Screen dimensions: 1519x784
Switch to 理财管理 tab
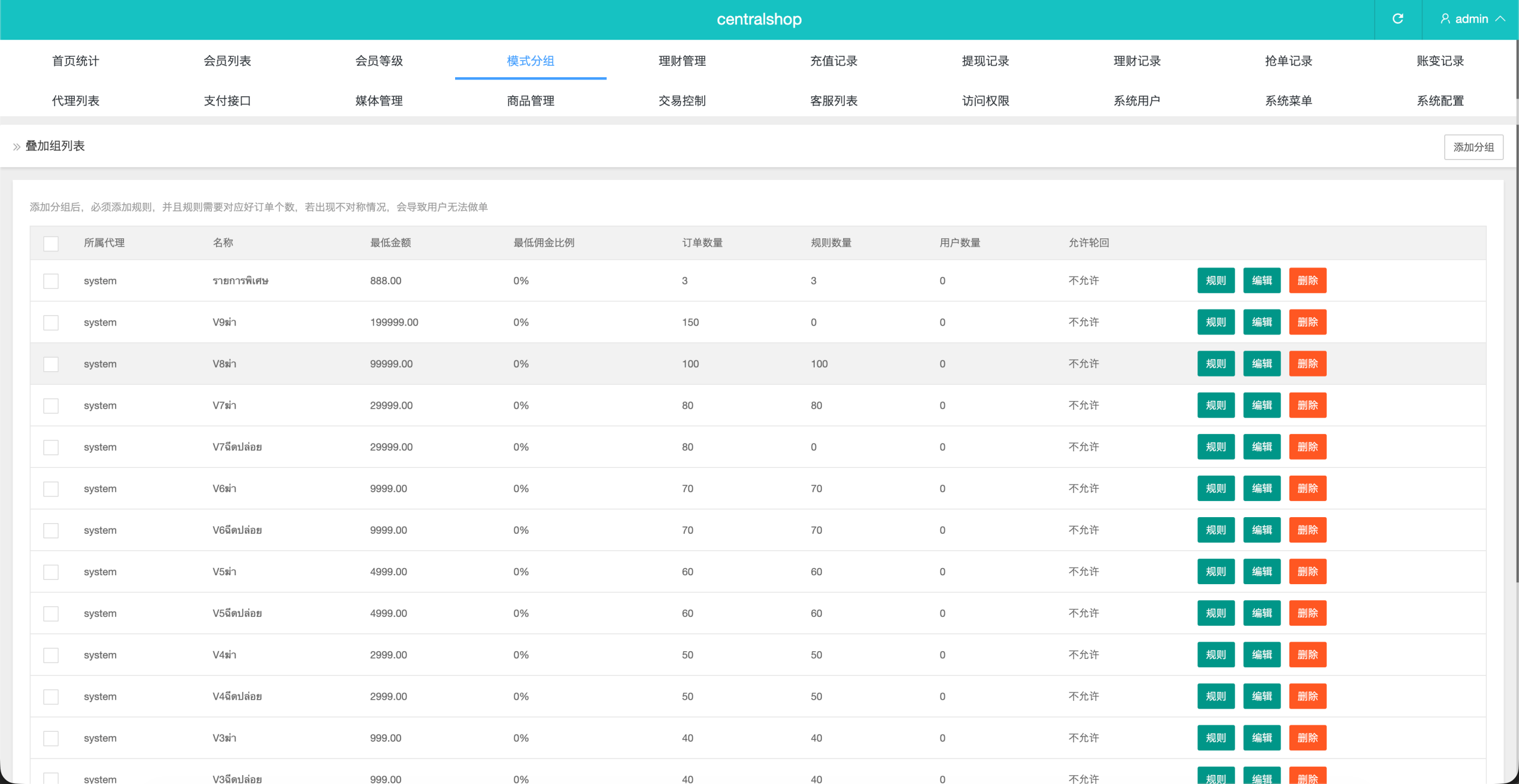pyautogui.click(x=682, y=61)
